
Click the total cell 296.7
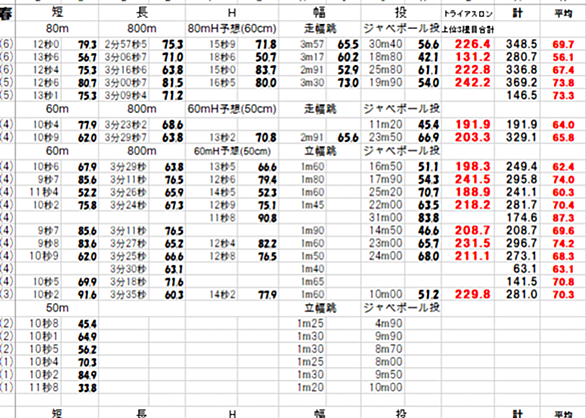(x=521, y=243)
